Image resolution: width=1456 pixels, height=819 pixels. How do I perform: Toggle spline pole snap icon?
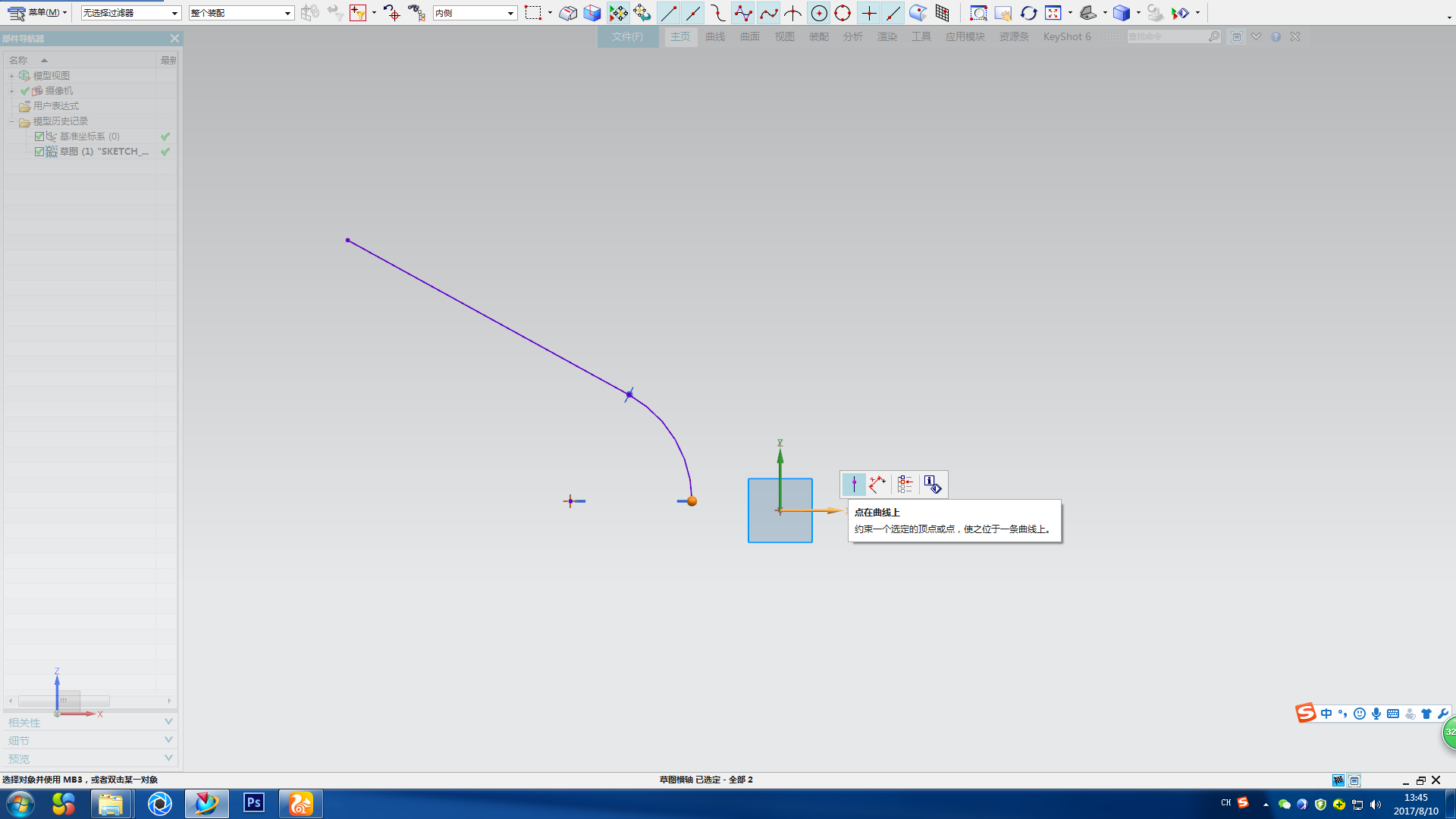(743, 13)
